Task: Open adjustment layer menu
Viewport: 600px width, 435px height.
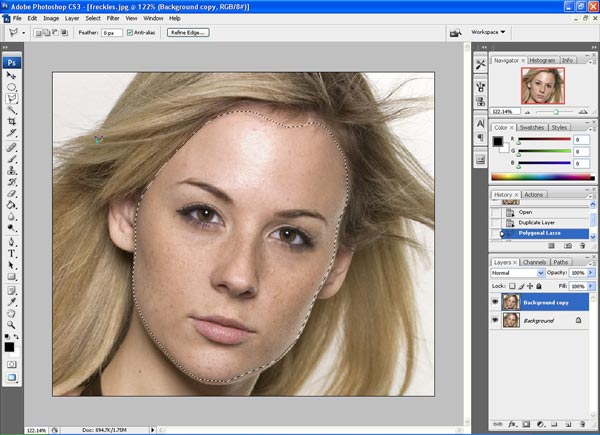Action: (540, 424)
